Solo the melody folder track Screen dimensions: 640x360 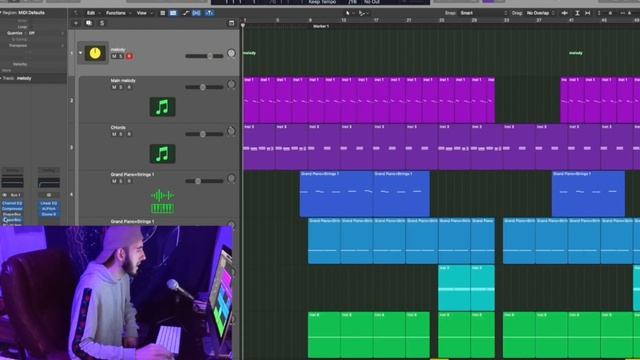click(x=121, y=56)
